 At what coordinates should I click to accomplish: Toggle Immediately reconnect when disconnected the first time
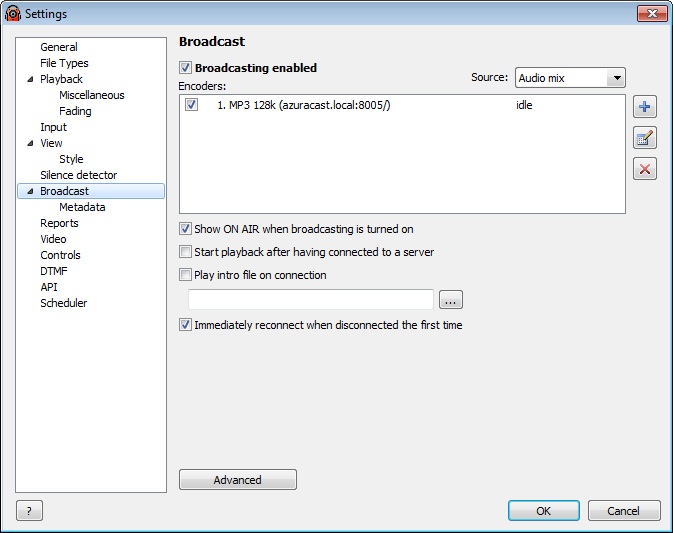click(185, 324)
